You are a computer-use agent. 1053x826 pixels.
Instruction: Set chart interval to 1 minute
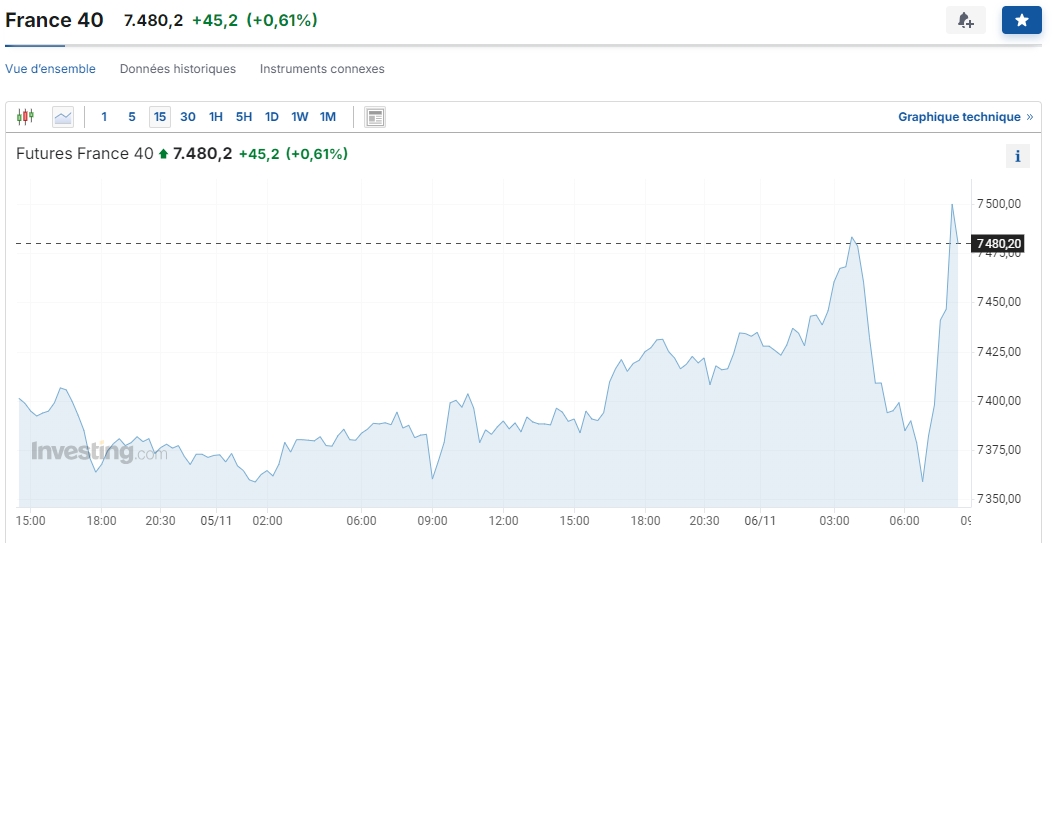pos(104,117)
